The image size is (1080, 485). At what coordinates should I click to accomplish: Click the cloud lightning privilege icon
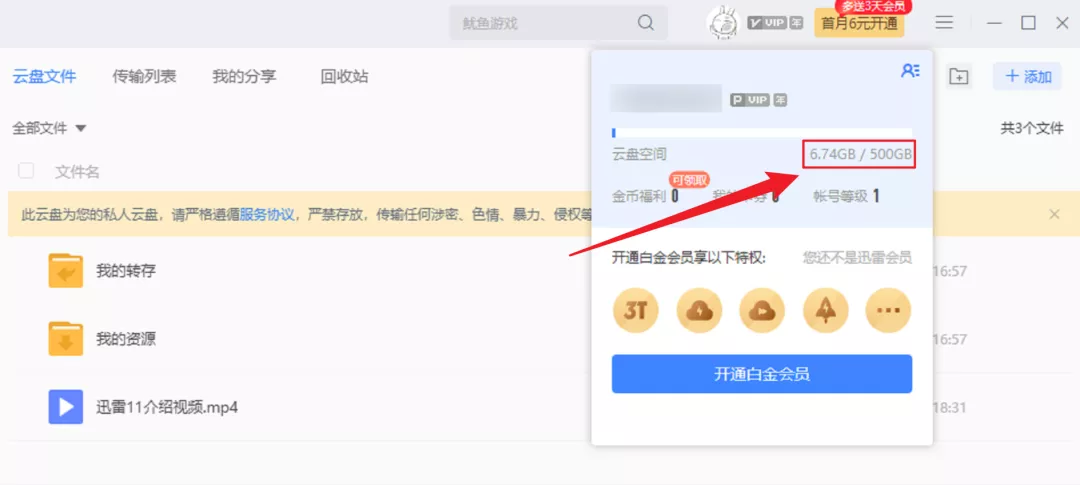coord(699,311)
